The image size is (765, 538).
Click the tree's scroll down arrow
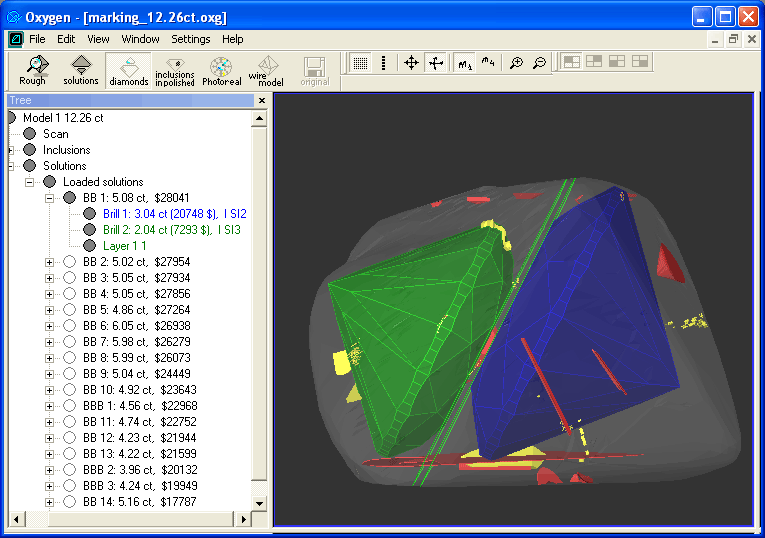260,503
